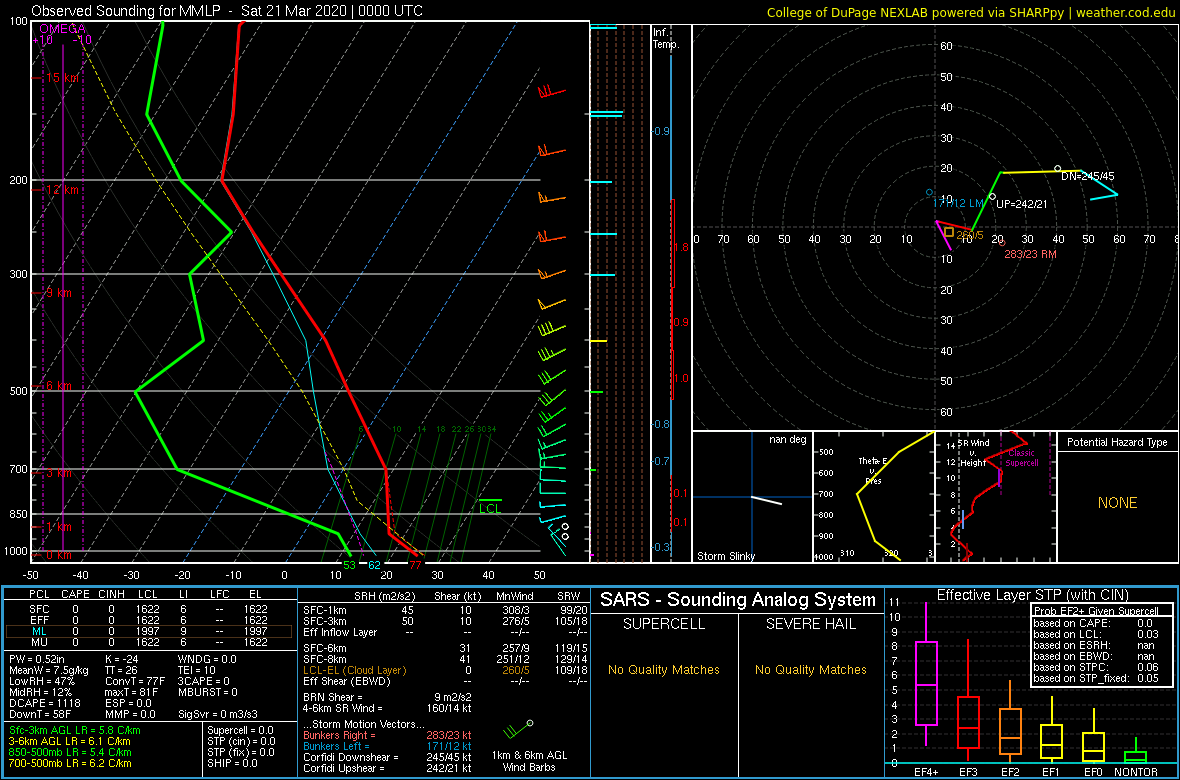This screenshot has height=780, width=1180.
Task: Click the STP (cin) = 0.0 value
Action: pyautogui.click(x=242, y=742)
